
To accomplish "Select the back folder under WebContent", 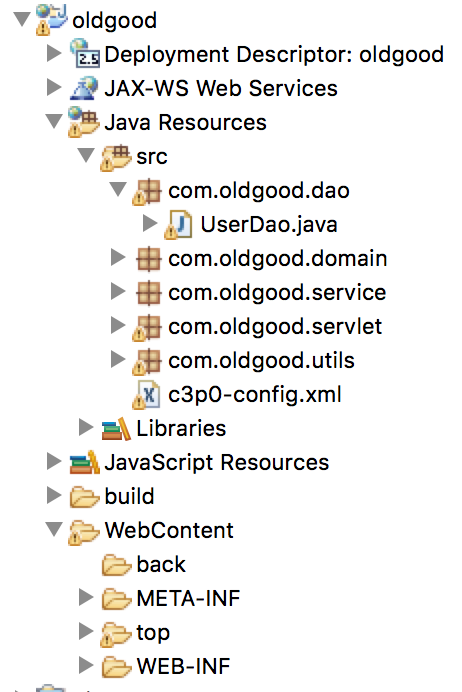I will tap(161, 564).
